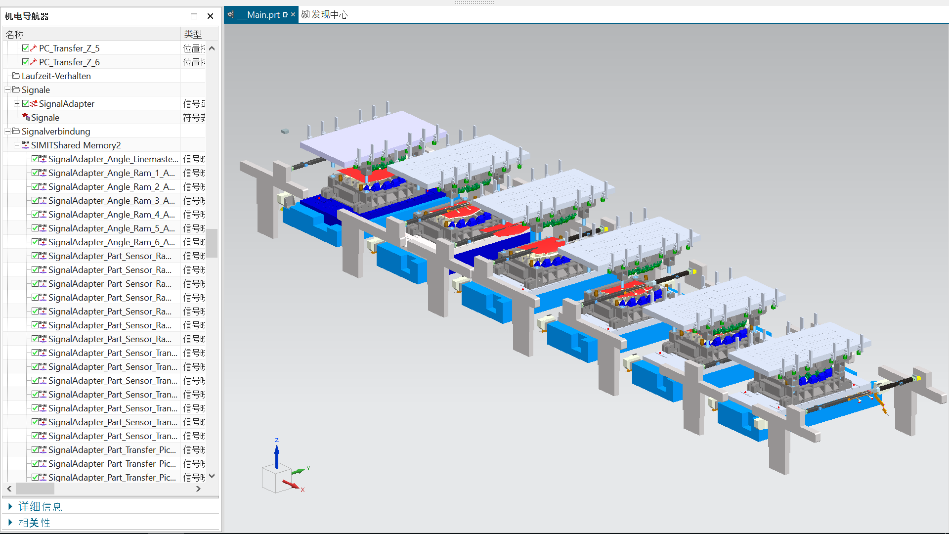The image size is (949, 534).
Task: Toggle the SignalAdapter_Angle_Ram_1 checkbox
Action: (x=35, y=173)
